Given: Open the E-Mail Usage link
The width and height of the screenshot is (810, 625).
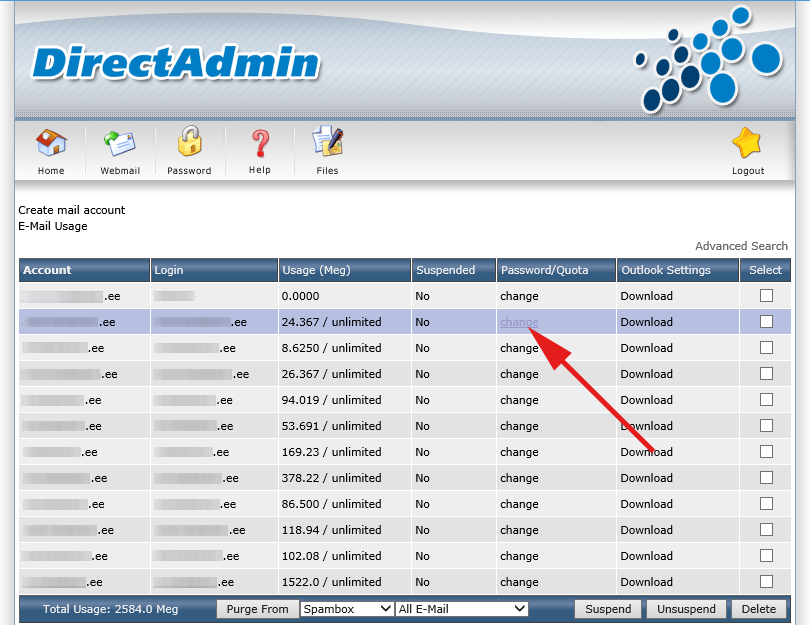Looking at the screenshot, I should coord(53,226).
